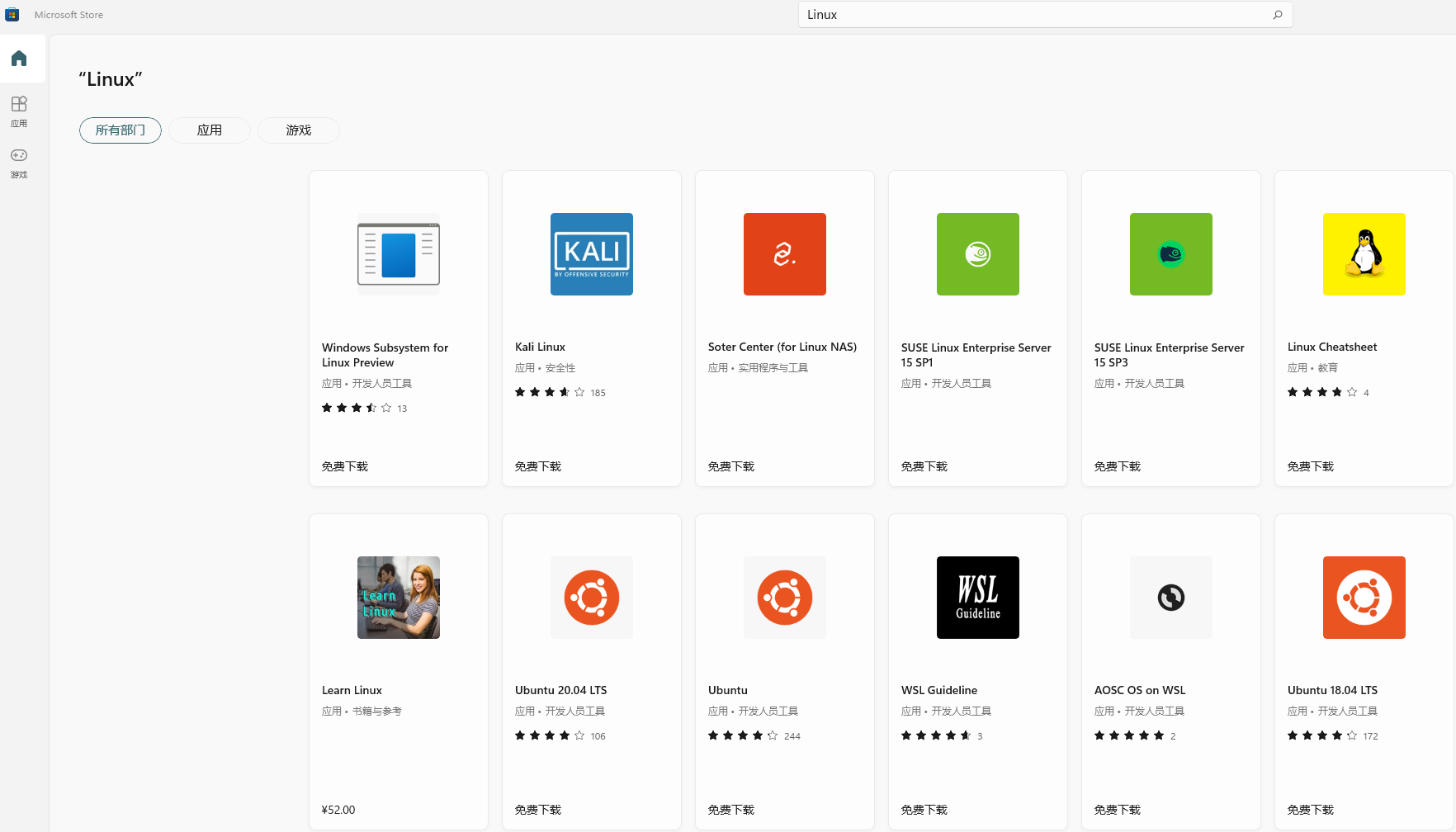This screenshot has width=1456, height=832.
Task: Open the Linux Cheatsheet penguin icon
Action: [1364, 254]
